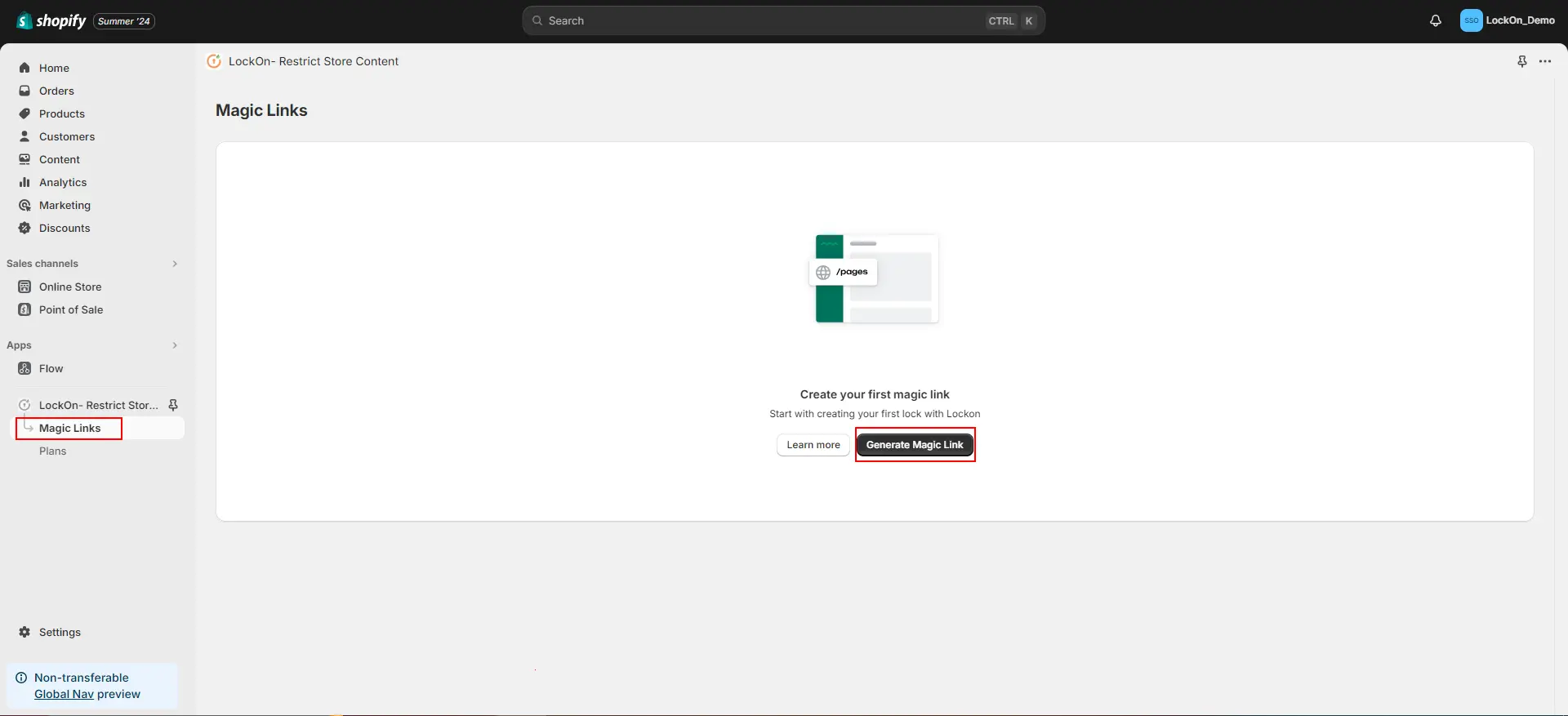Click the pin icon in app header
This screenshot has width=1568, height=716.
1522,61
